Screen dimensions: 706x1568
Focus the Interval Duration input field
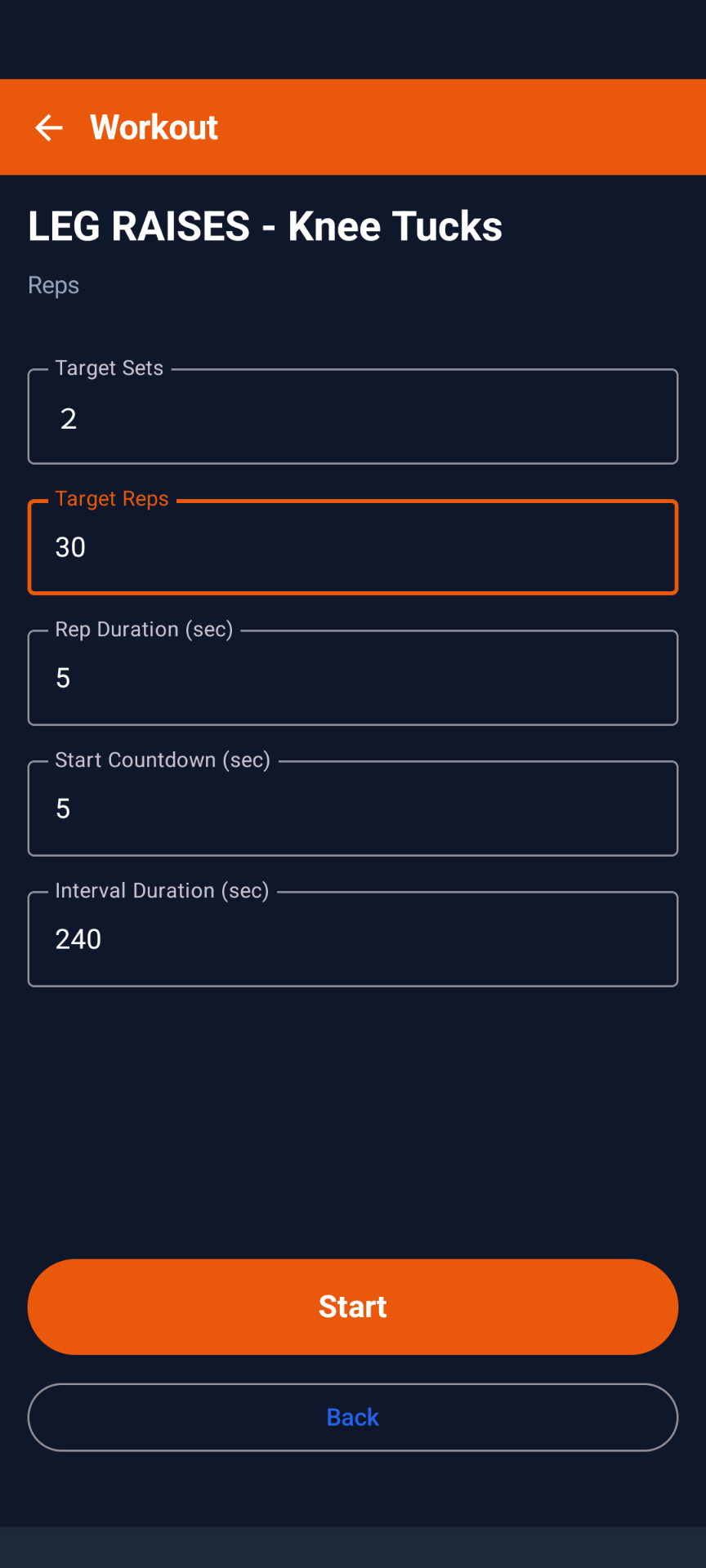[x=353, y=940]
